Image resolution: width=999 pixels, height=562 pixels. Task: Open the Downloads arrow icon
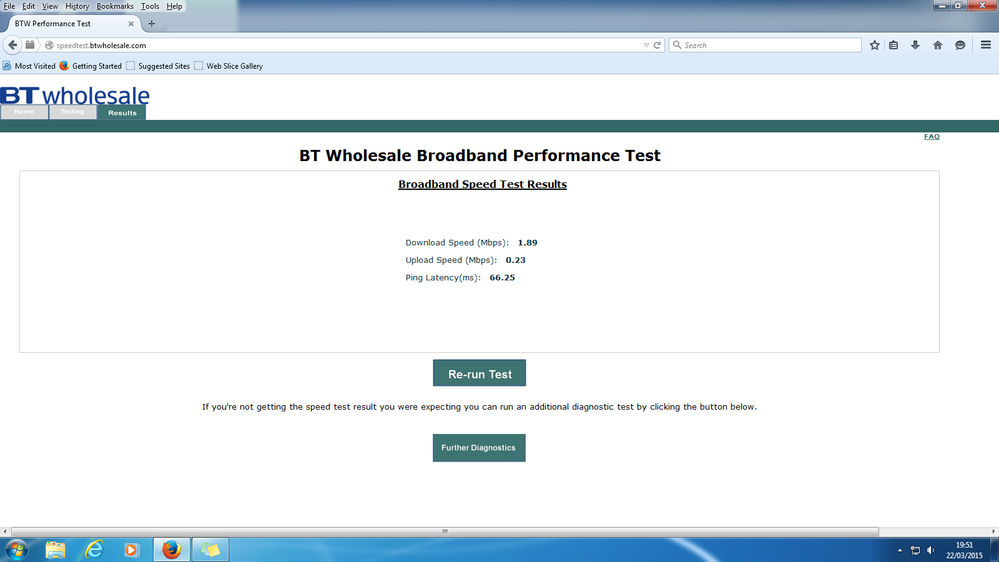(916, 45)
